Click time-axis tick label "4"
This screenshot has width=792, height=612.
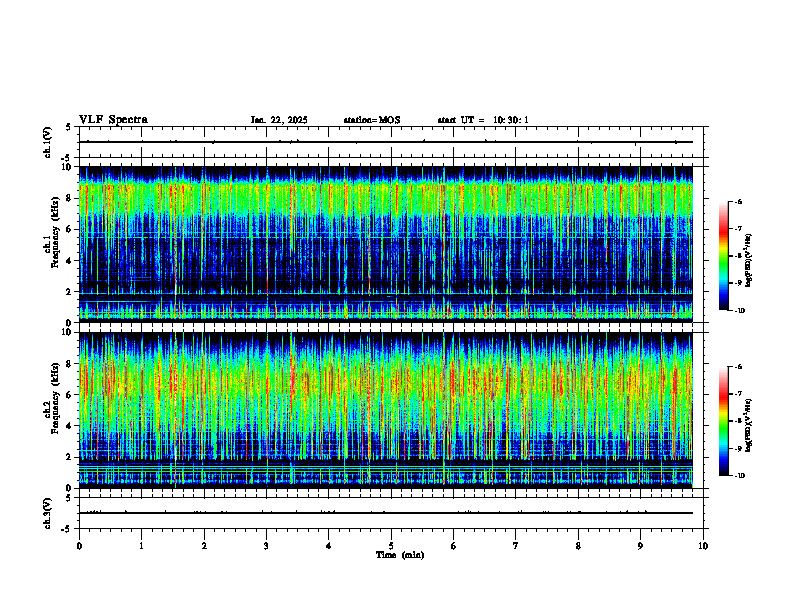pyautogui.click(x=329, y=546)
